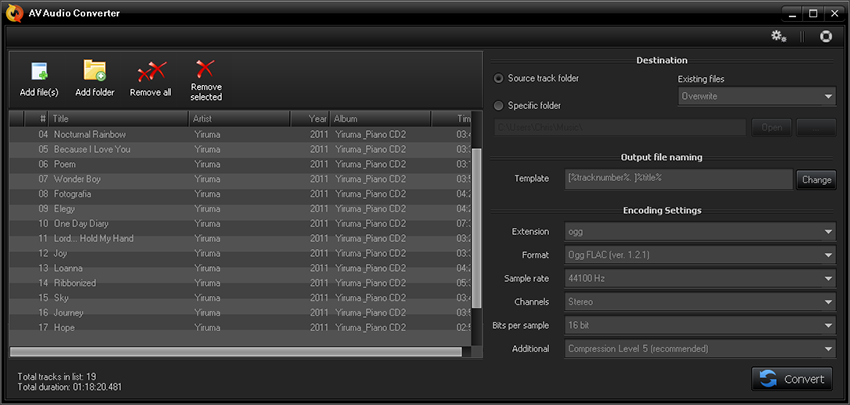This screenshot has height=405, width=850.
Task: Click the Template naming input field
Action: point(679,179)
